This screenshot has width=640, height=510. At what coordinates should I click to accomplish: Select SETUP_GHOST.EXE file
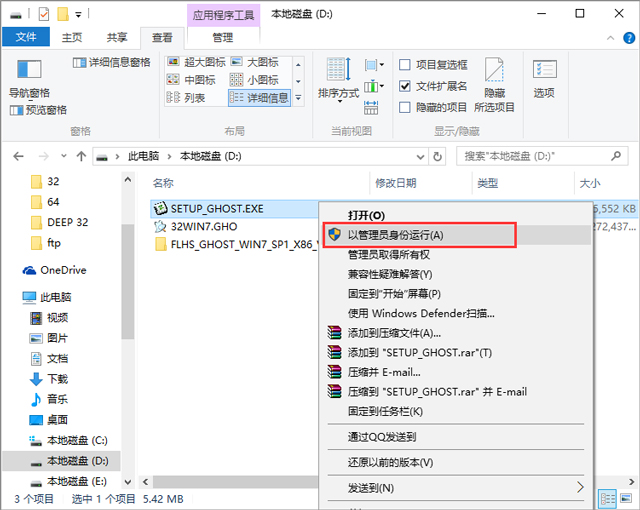click(x=209, y=209)
